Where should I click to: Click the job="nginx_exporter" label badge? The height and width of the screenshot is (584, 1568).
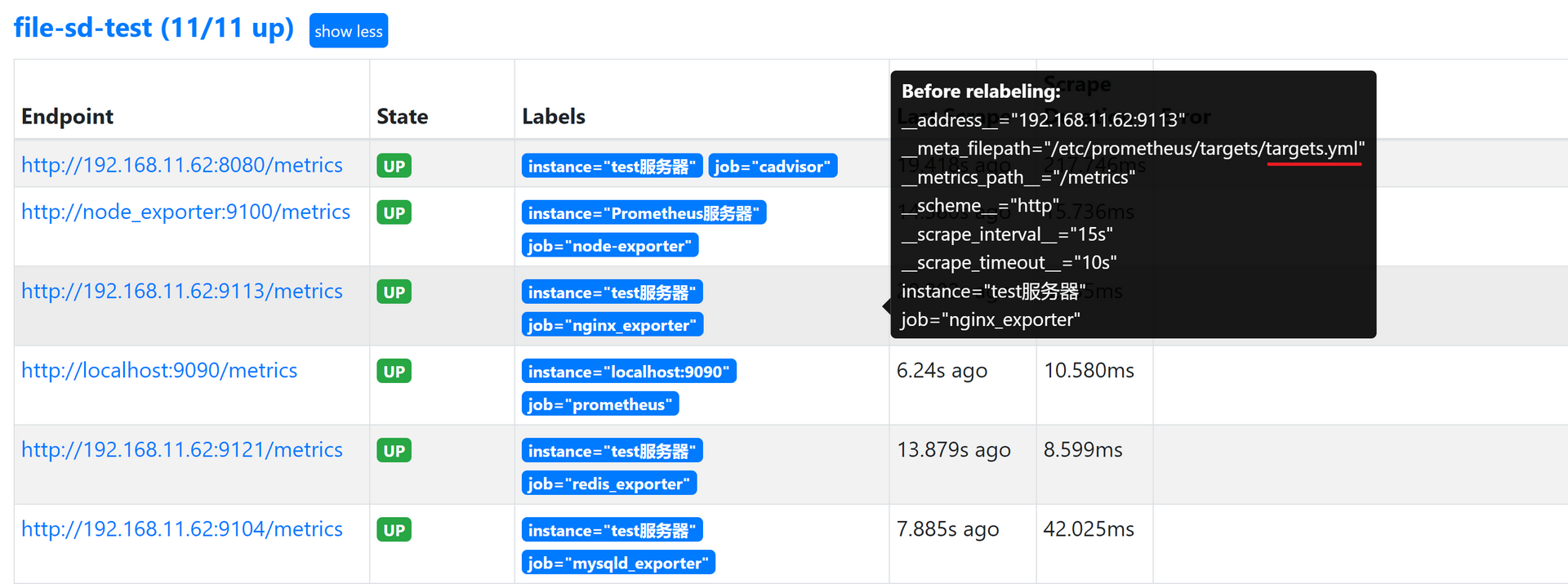pos(612,324)
